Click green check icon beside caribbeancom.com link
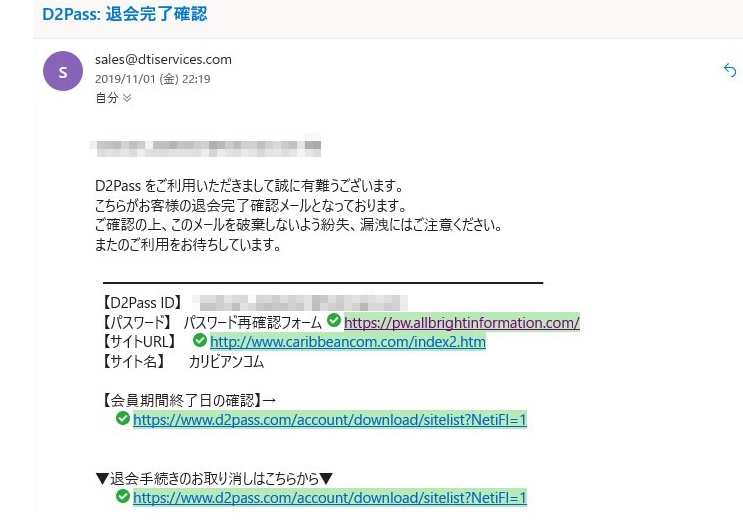The image size is (743, 521). [x=199, y=341]
